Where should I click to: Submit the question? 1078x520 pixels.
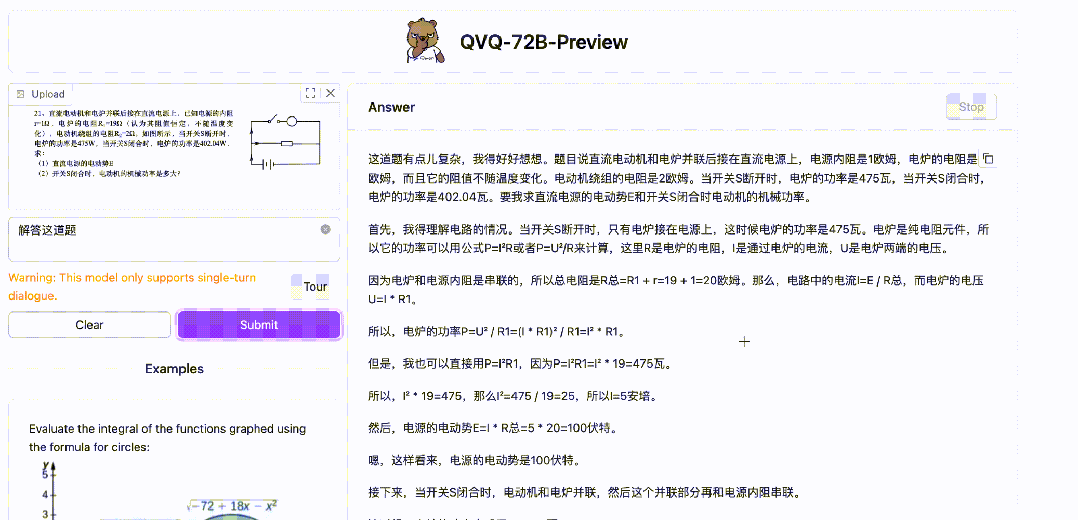tap(258, 325)
